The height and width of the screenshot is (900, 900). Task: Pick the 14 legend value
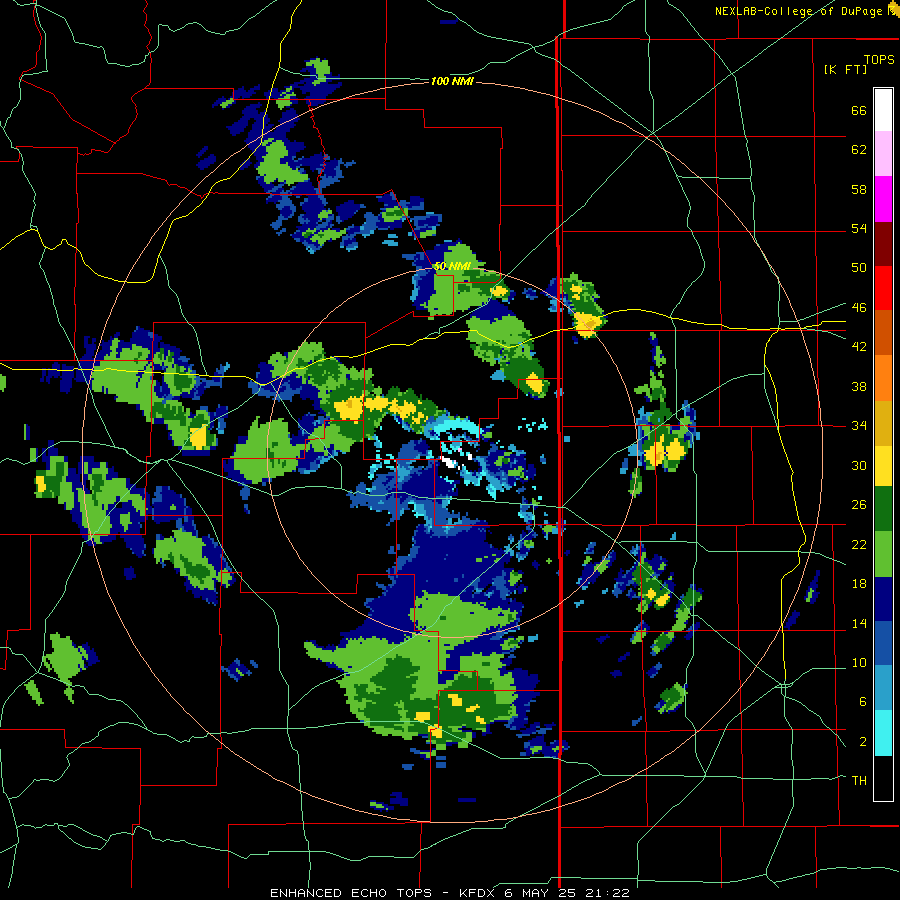coord(859,623)
